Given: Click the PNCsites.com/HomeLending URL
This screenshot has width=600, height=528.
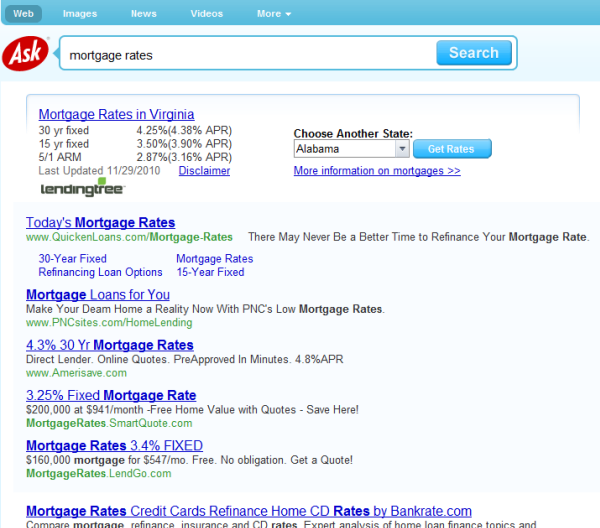Looking at the screenshot, I should pos(109,323).
